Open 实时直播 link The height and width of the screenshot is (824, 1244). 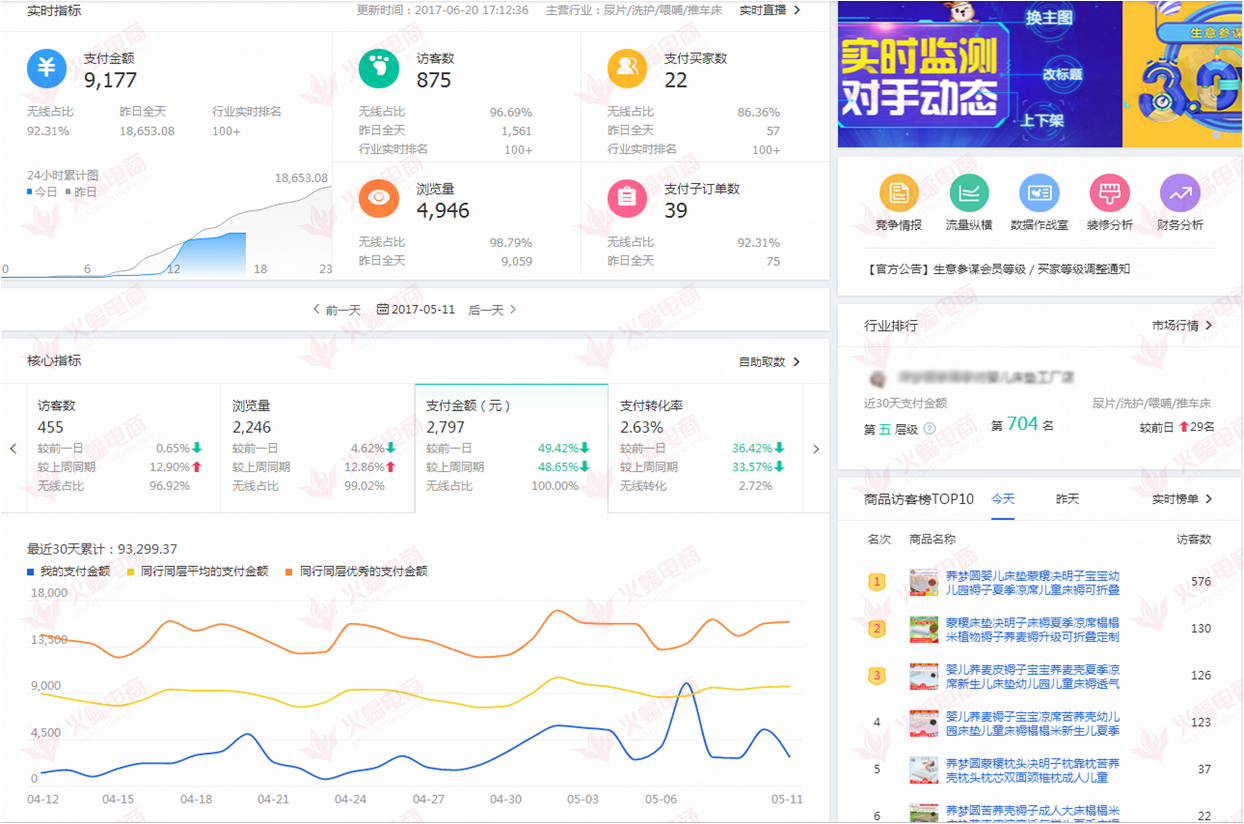[769, 10]
